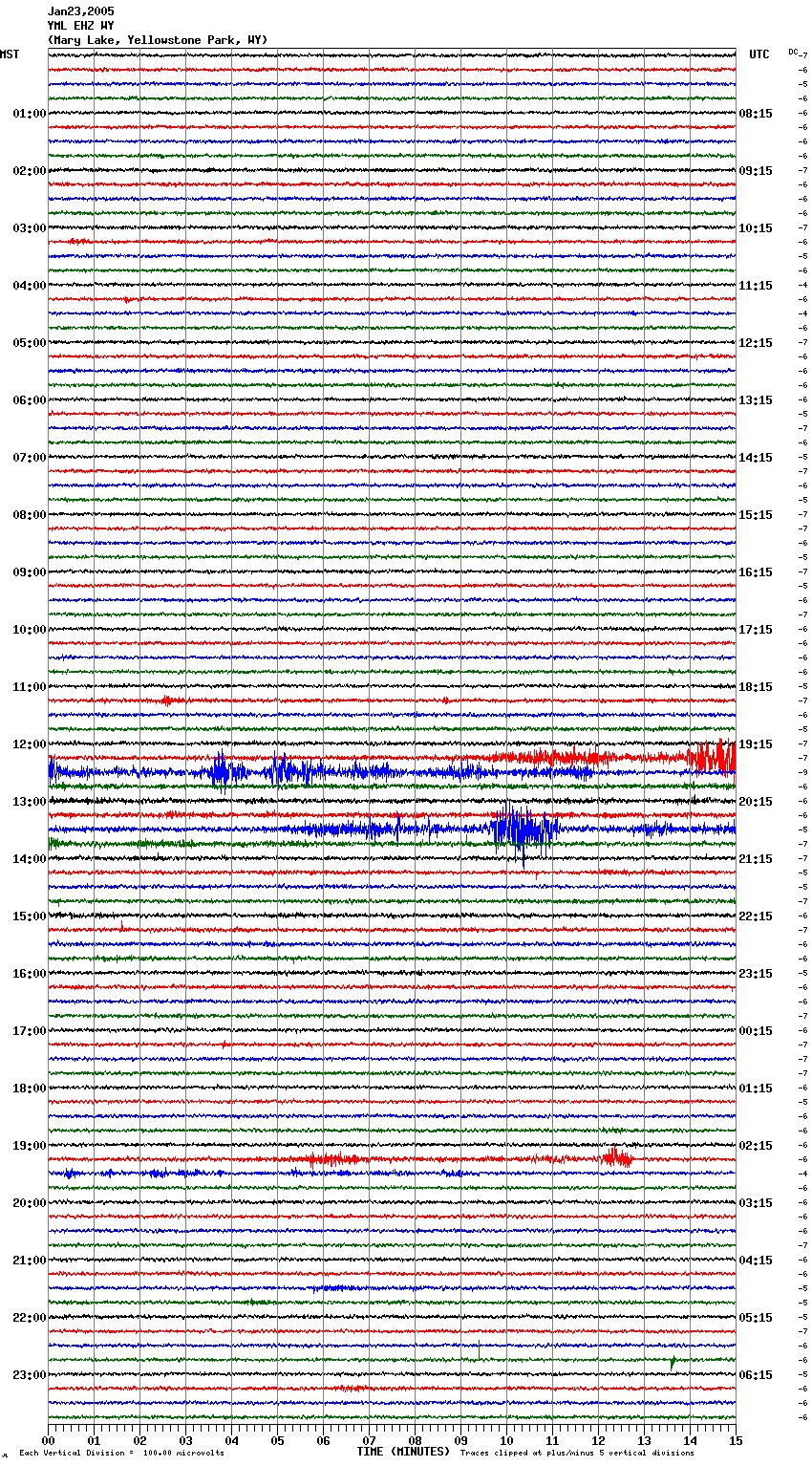Click the 04:00 MST hour label
Screen dimensions: 812x1466
point(29,286)
